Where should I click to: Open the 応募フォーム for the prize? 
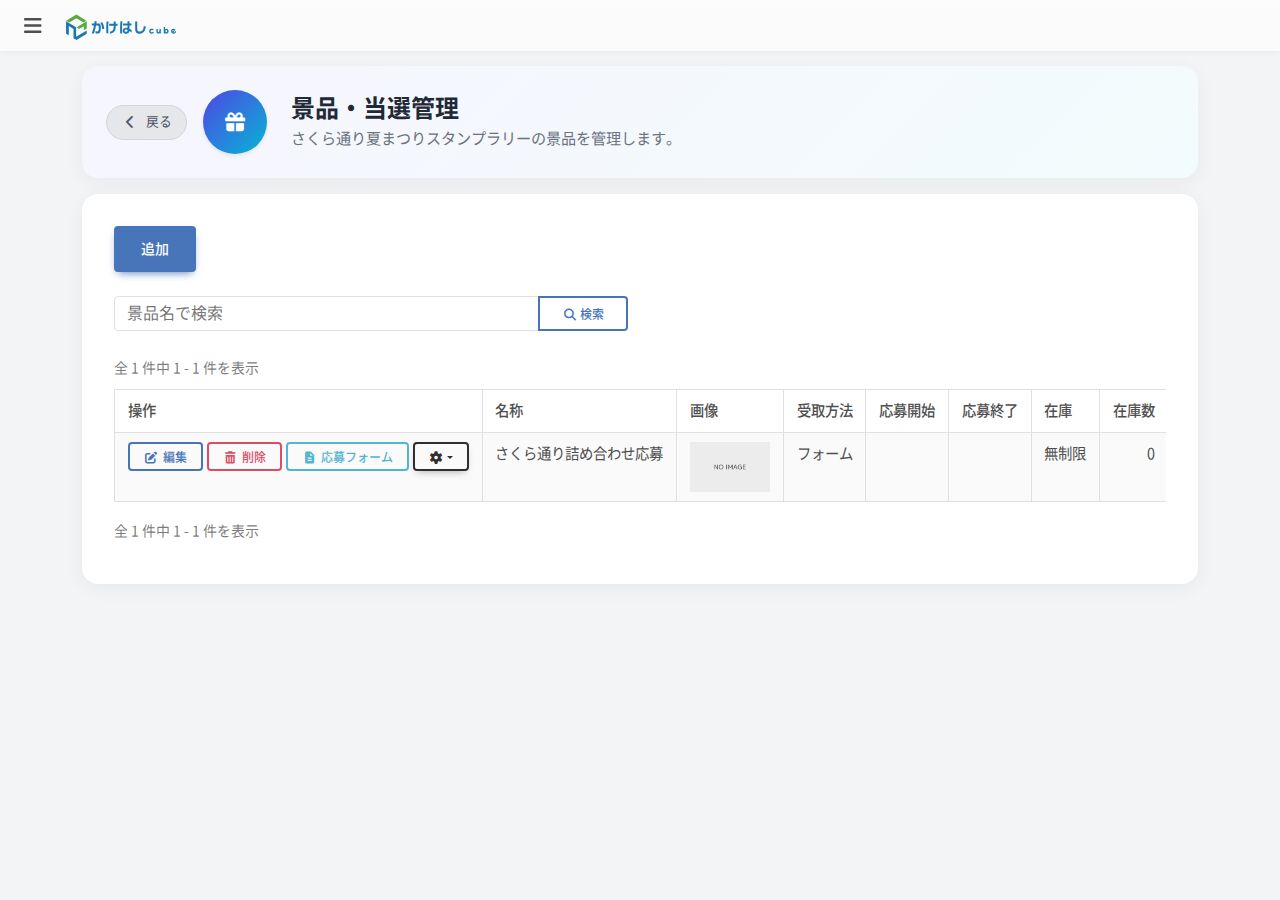point(347,457)
